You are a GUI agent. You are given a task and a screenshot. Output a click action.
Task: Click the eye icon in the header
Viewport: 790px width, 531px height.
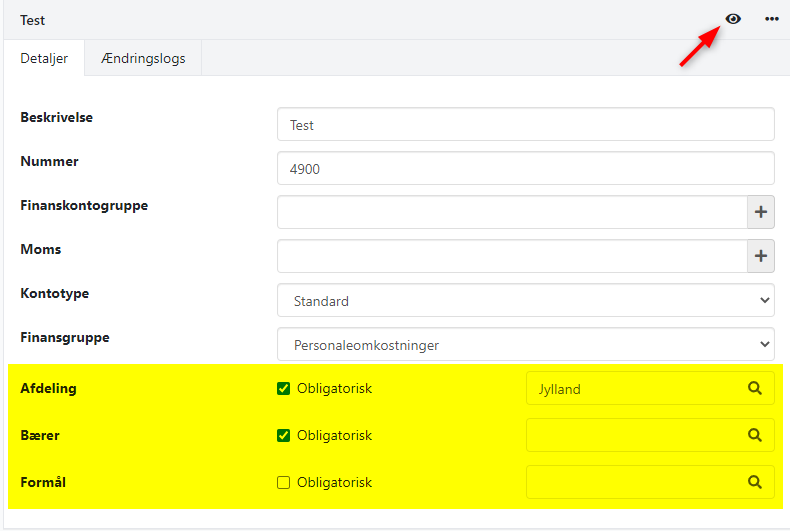click(733, 19)
